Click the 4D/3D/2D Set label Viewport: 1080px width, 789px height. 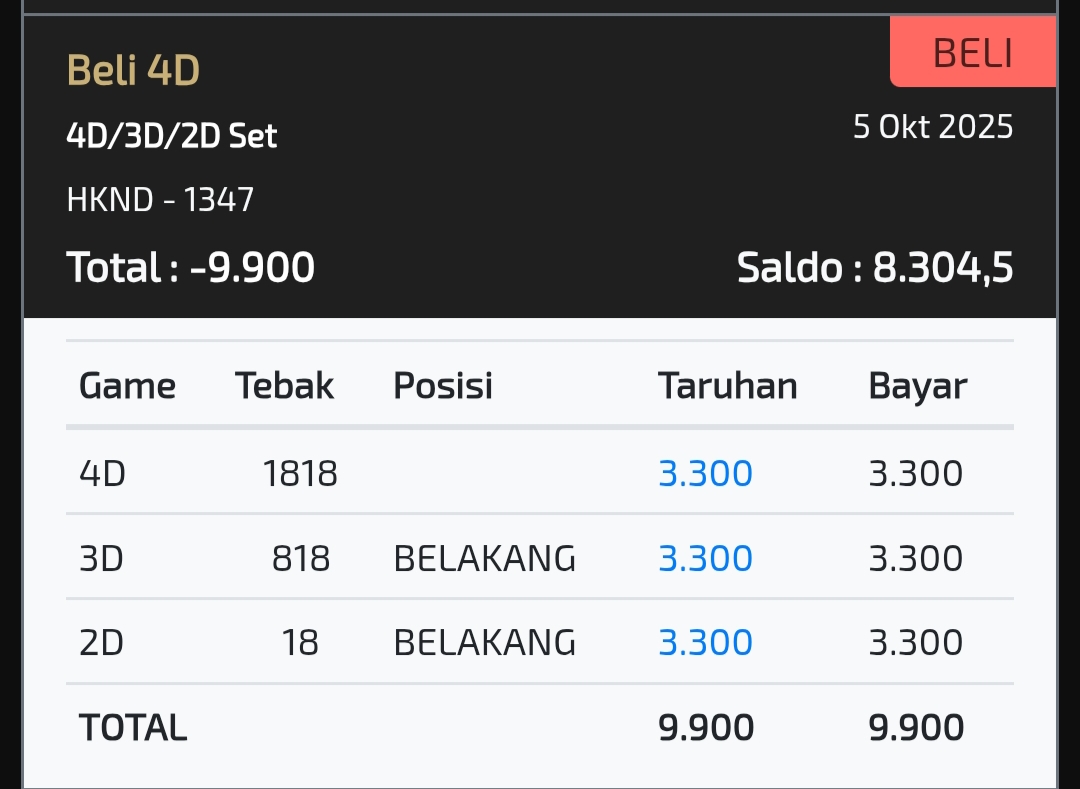click(x=171, y=136)
